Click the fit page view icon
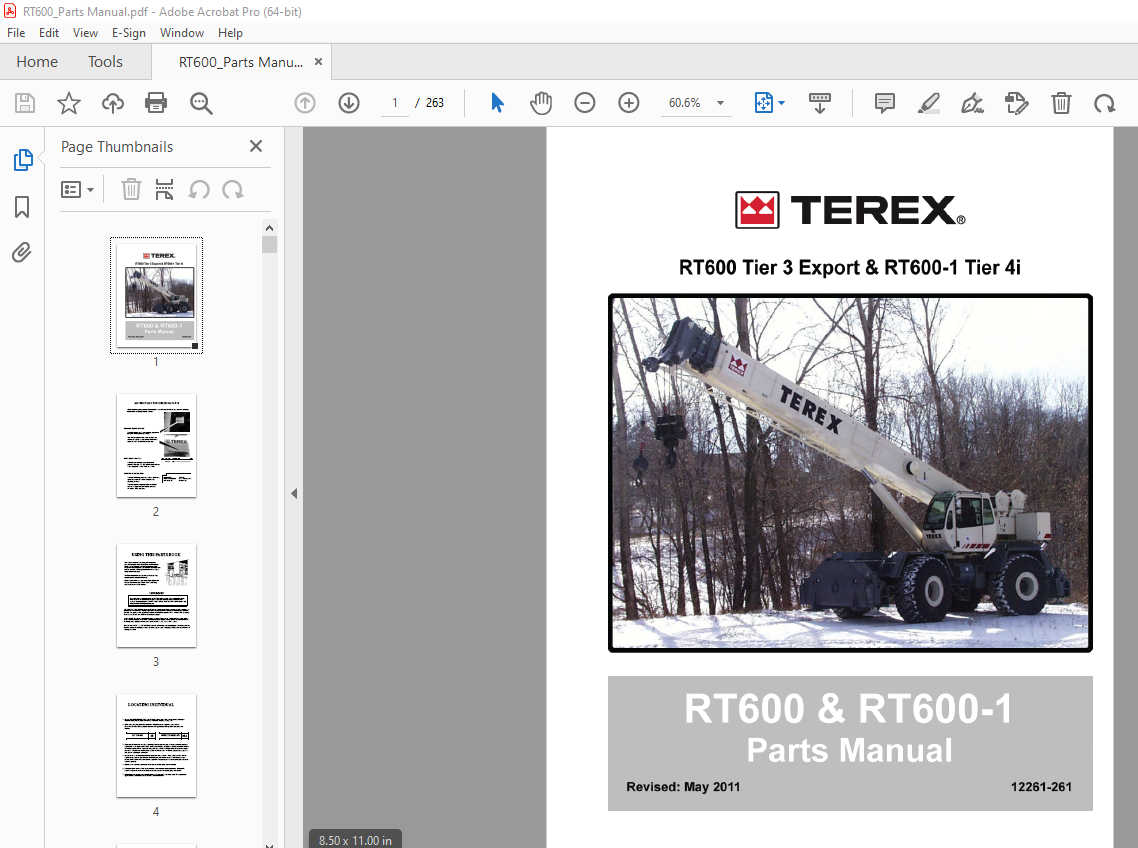 point(764,103)
